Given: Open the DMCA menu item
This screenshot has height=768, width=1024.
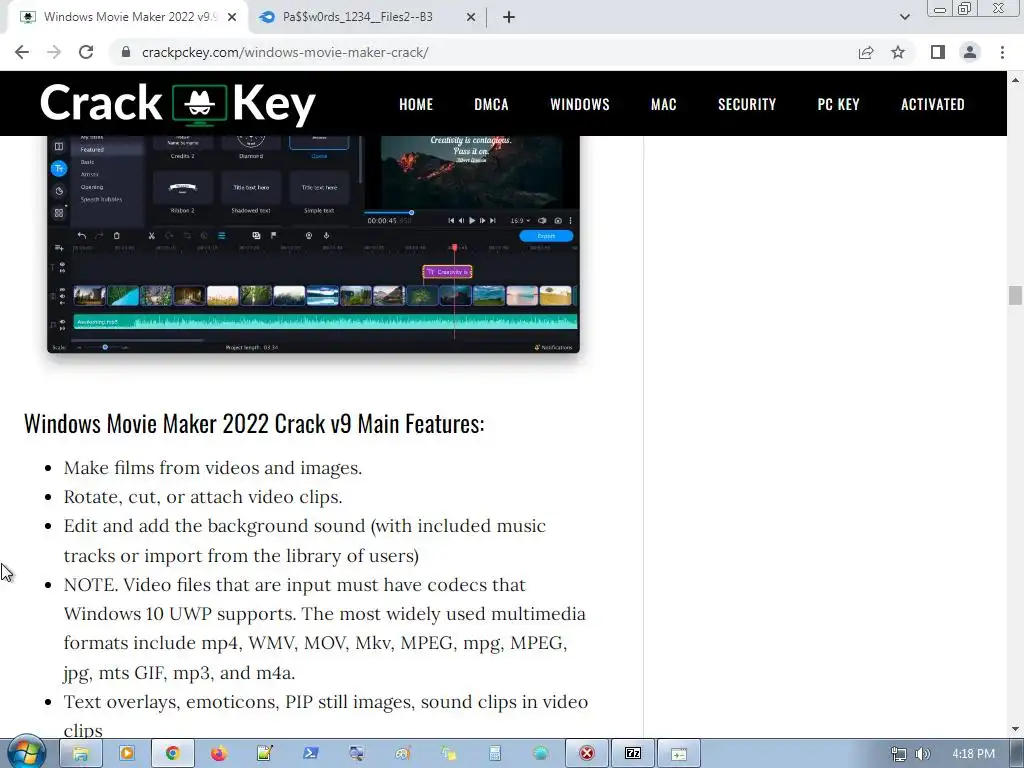Looking at the screenshot, I should [491, 104].
